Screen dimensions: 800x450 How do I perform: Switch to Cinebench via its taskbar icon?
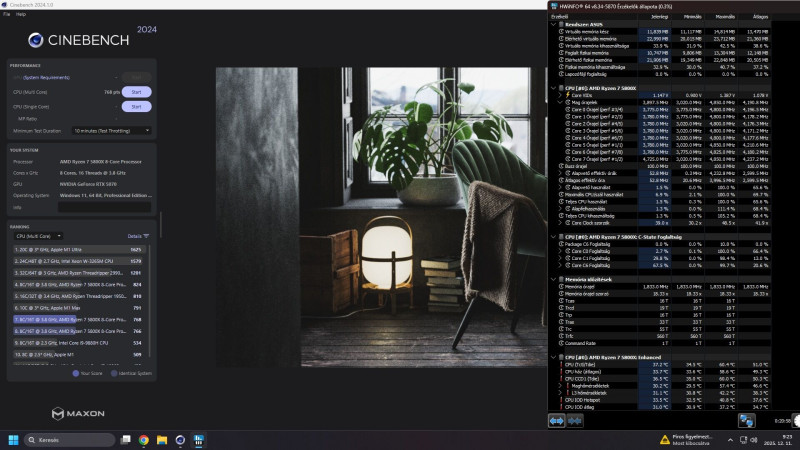pyautogui.click(x=180, y=440)
